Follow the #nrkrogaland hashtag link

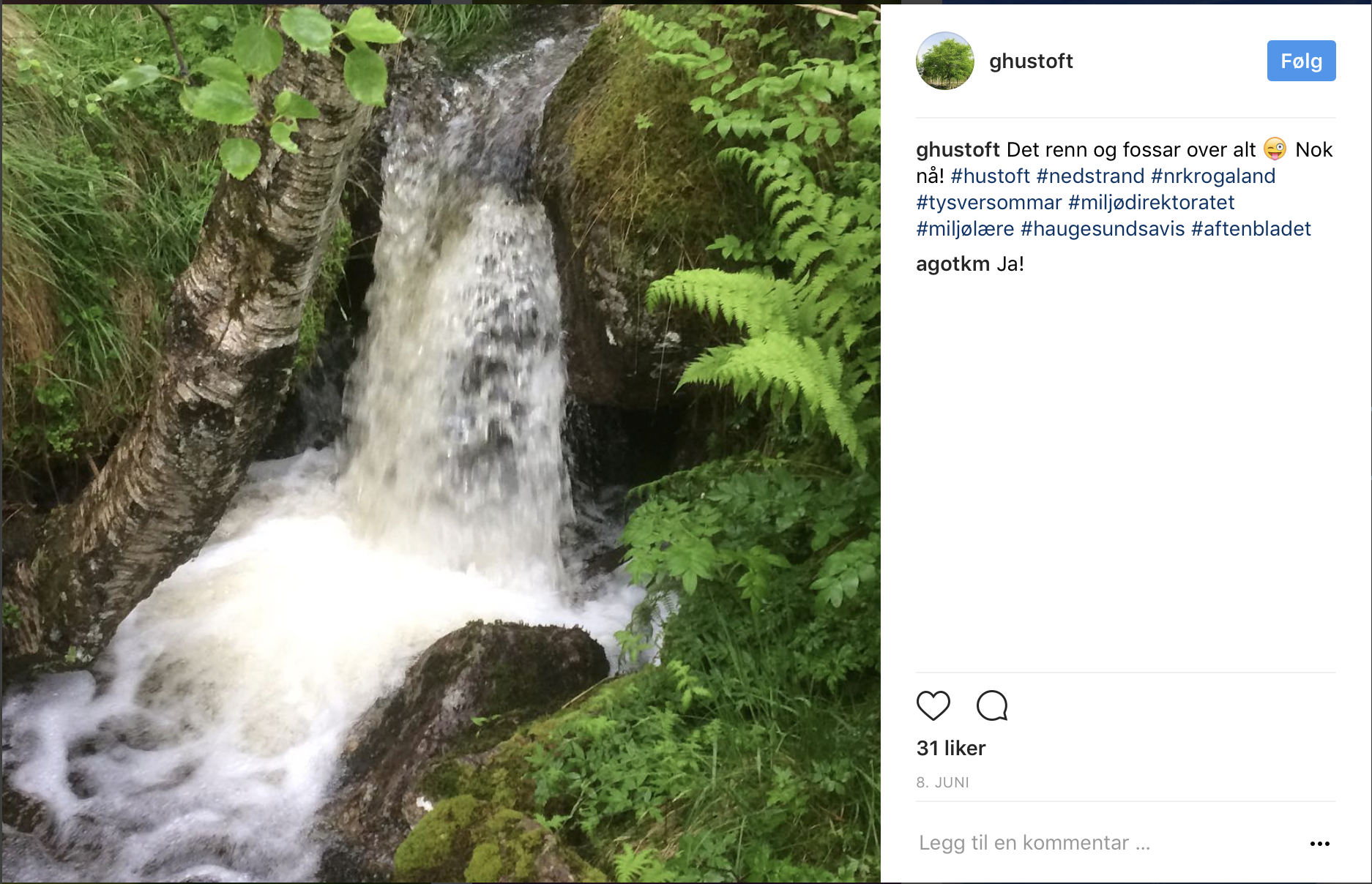[1212, 176]
